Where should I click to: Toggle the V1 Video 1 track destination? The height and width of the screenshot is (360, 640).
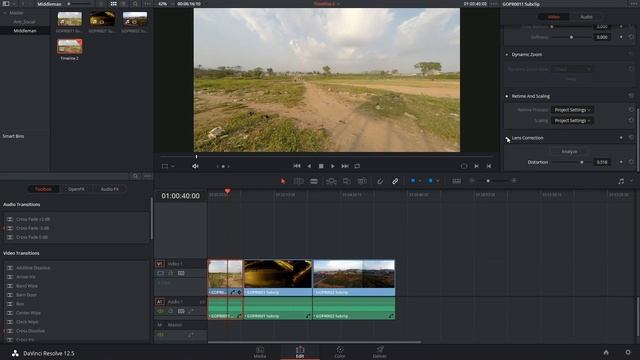tap(160, 264)
